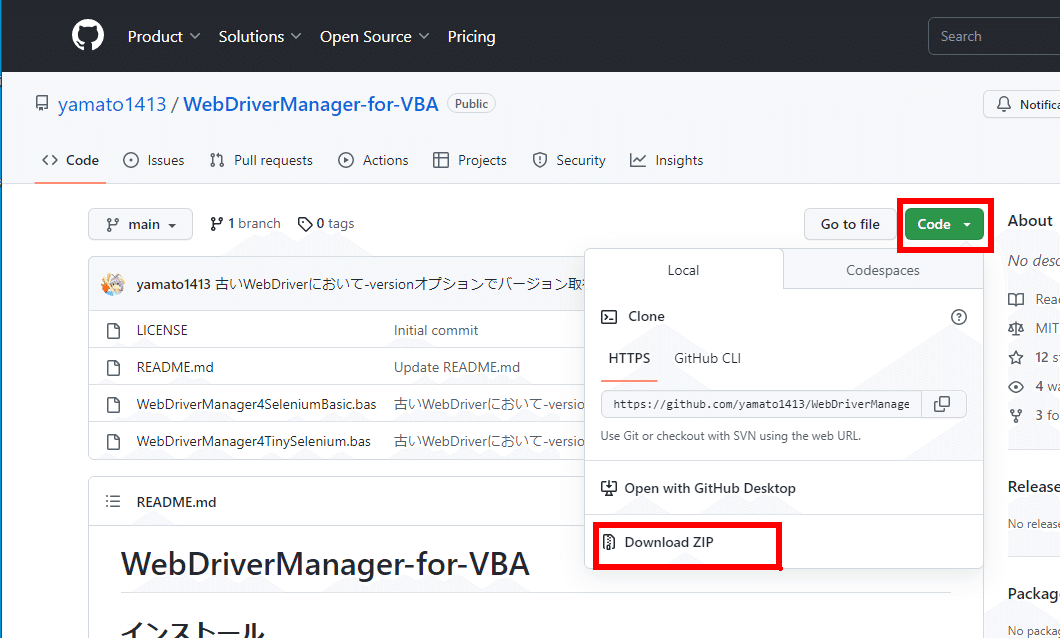This screenshot has height=638, width=1060.
Task: Open WebDriverManager4SeleniumBasic.bas file
Action: point(256,404)
